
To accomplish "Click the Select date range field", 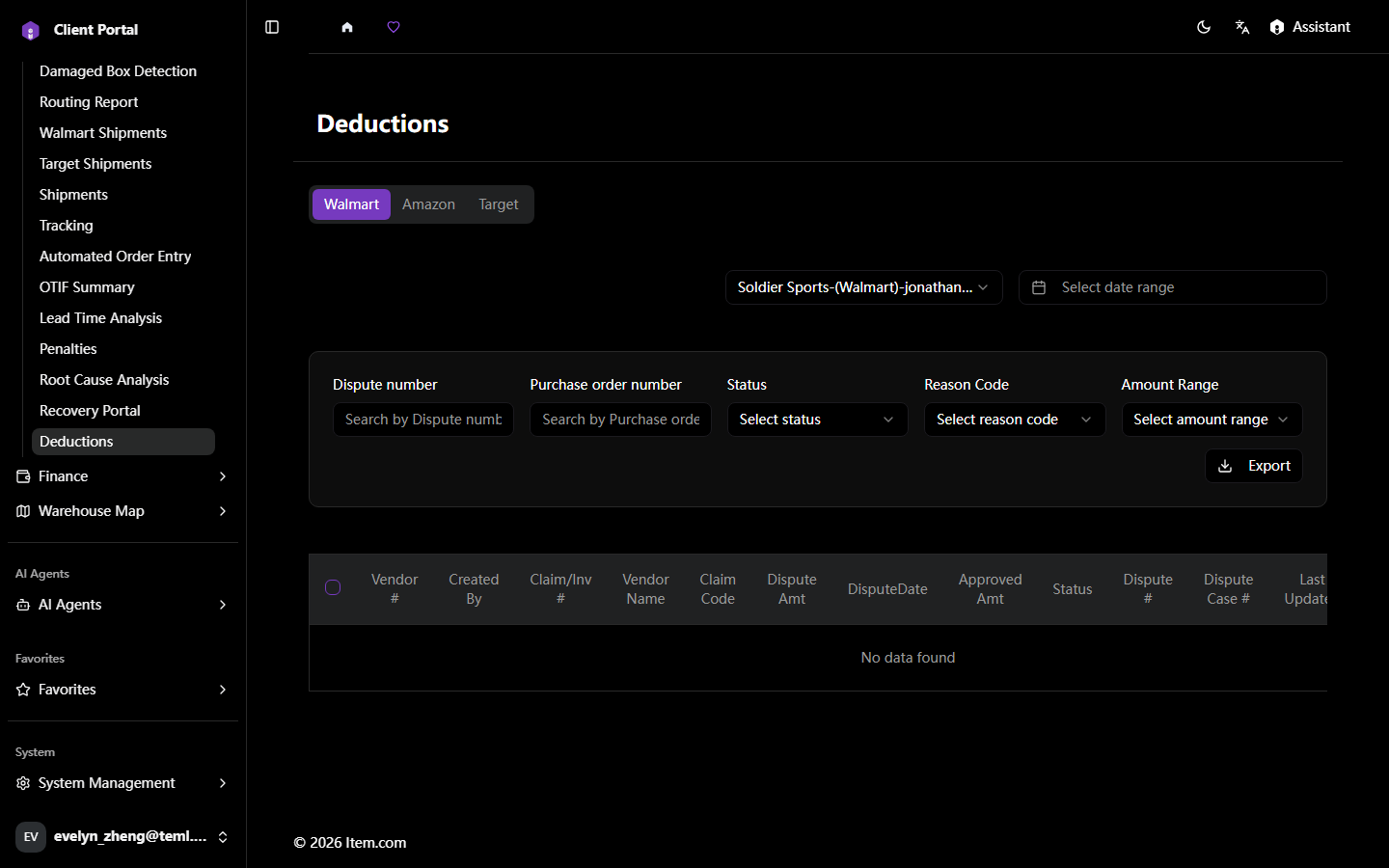I will click(x=1173, y=287).
